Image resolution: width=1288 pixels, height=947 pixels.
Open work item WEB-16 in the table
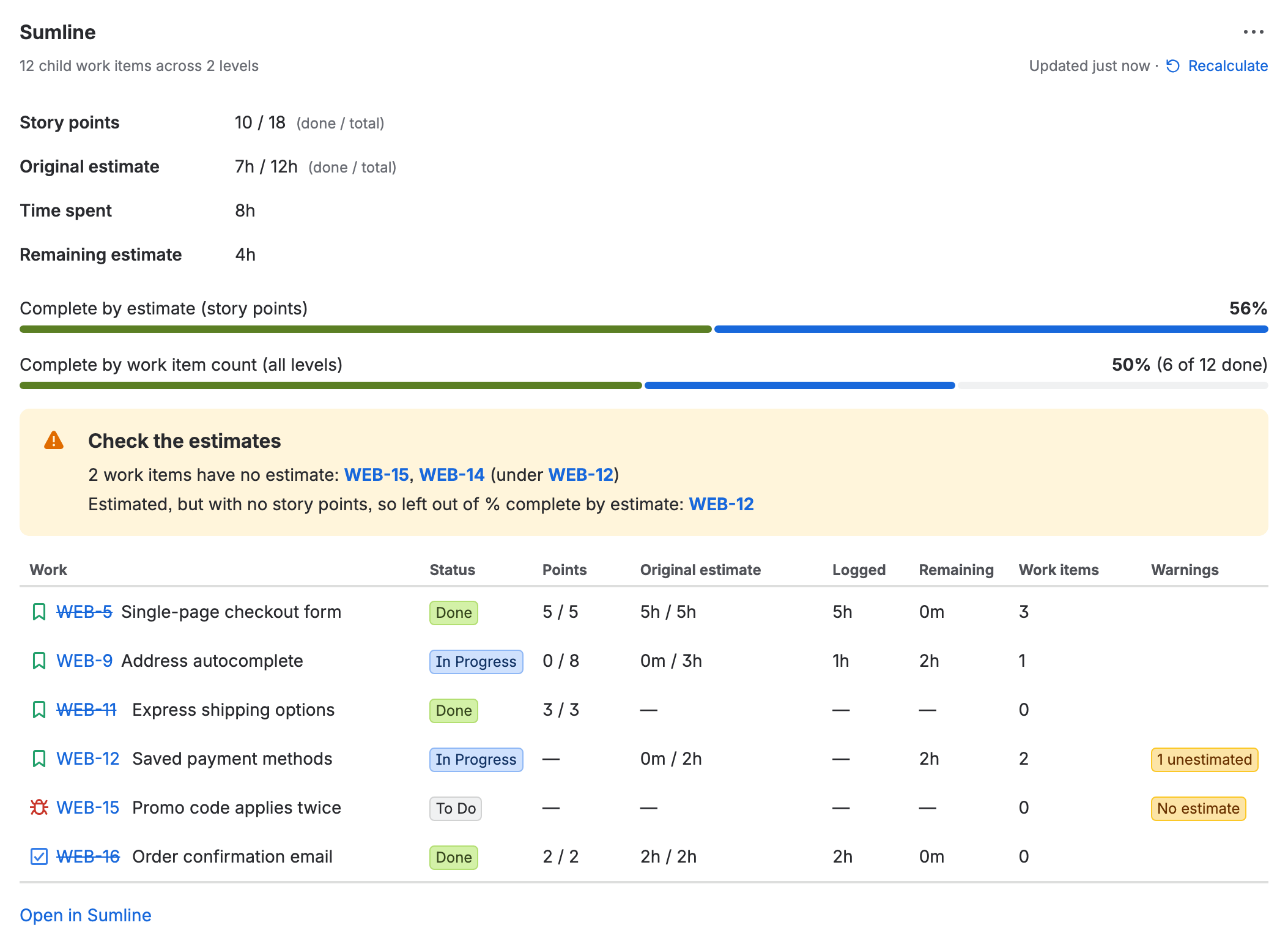tap(88, 856)
